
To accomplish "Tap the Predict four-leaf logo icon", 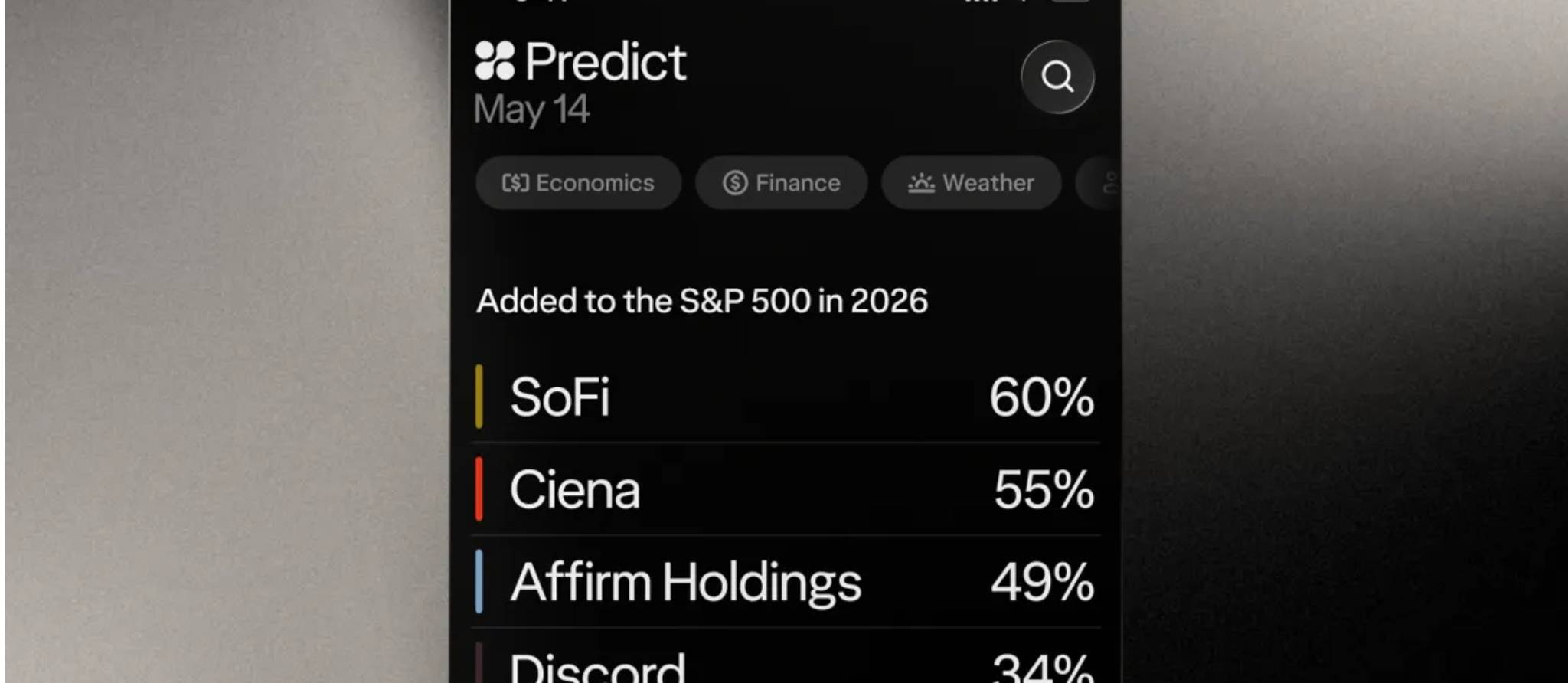I will click(x=495, y=60).
